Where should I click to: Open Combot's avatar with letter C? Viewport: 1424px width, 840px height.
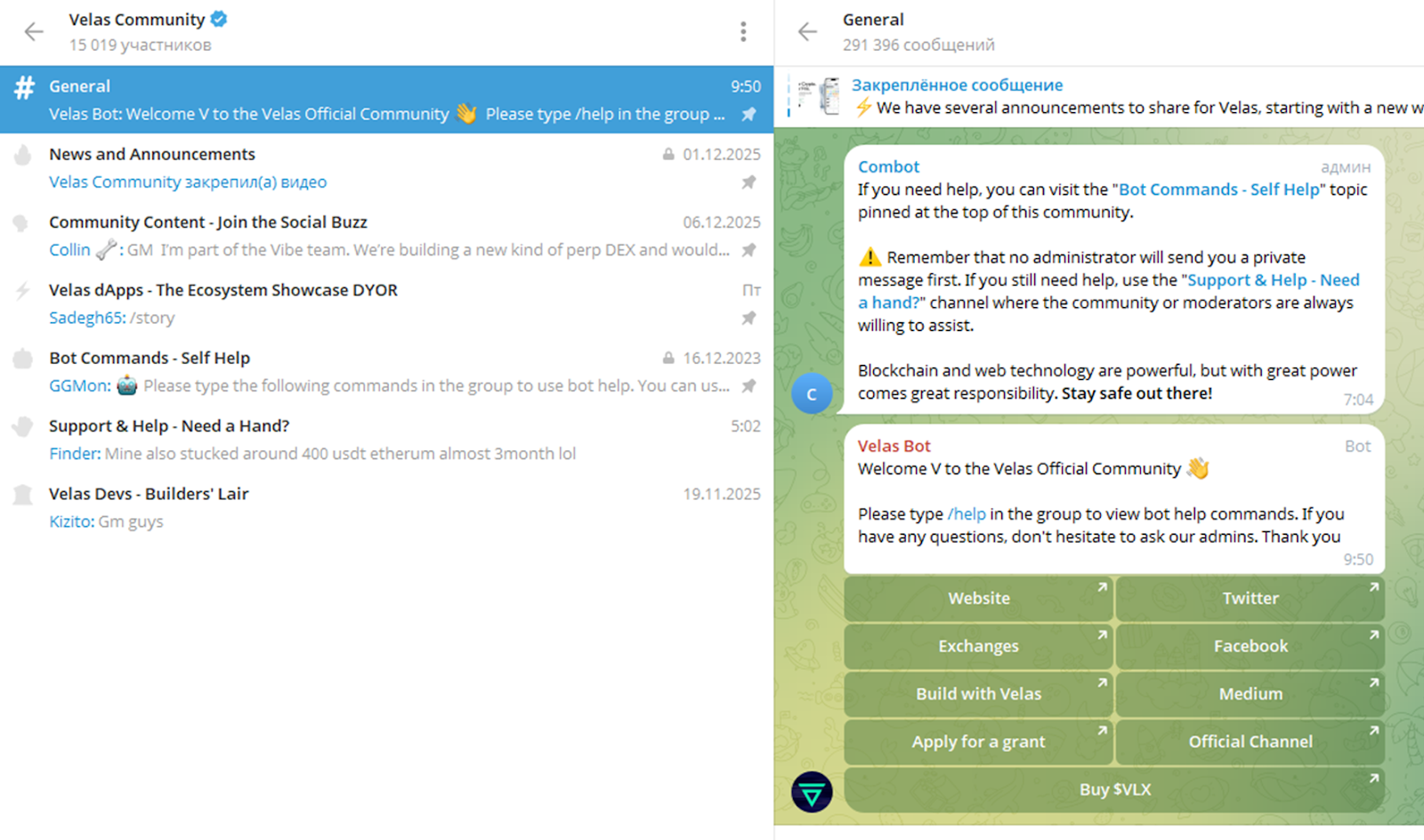(812, 393)
